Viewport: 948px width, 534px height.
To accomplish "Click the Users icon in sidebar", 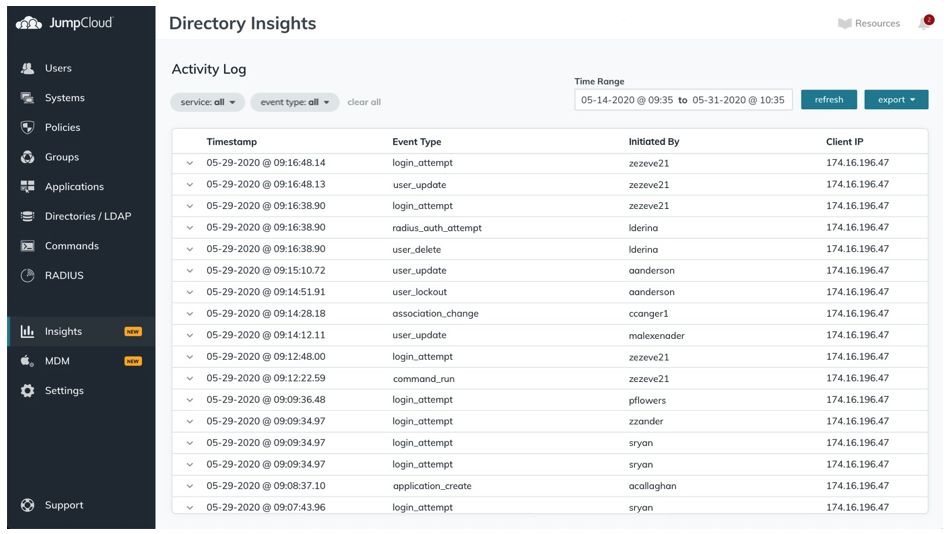I will tap(28, 68).
